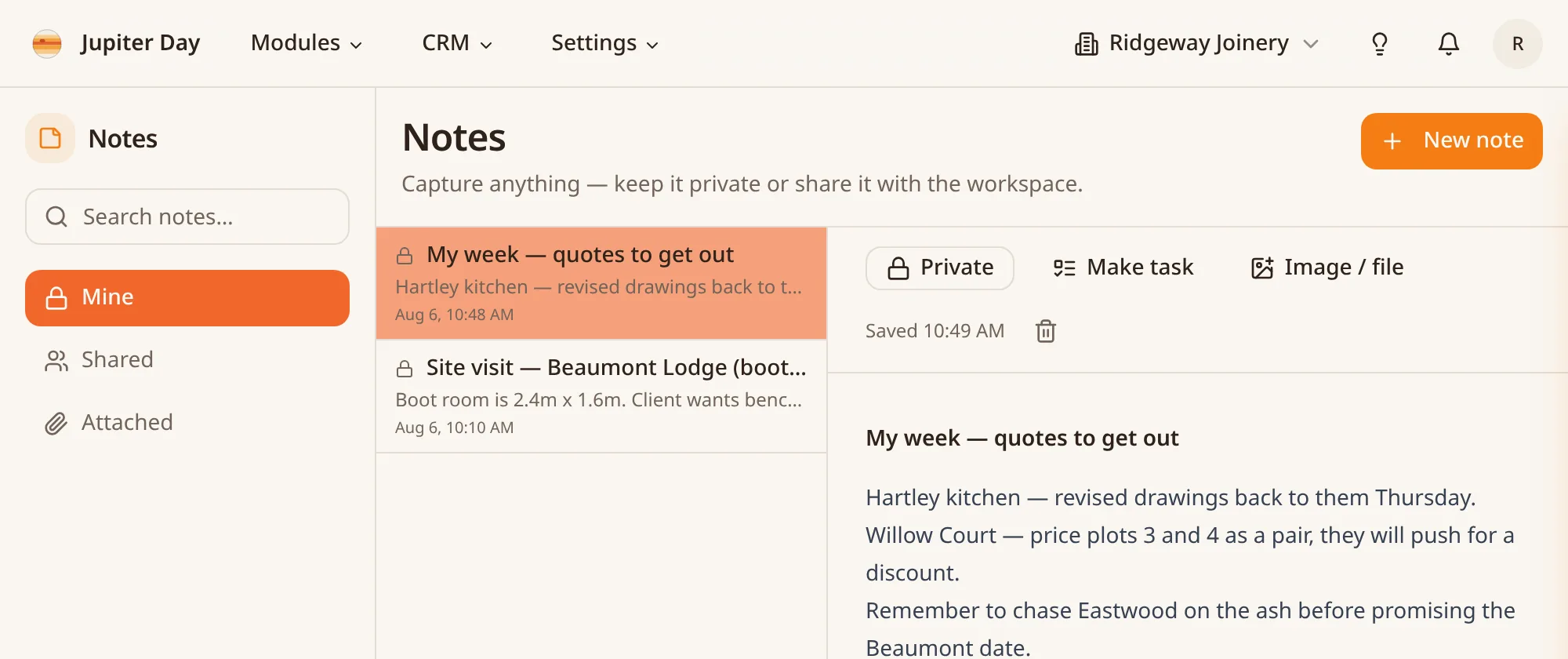The width and height of the screenshot is (1568, 659).
Task: Open the notifications bell
Action: point(1449,44)
